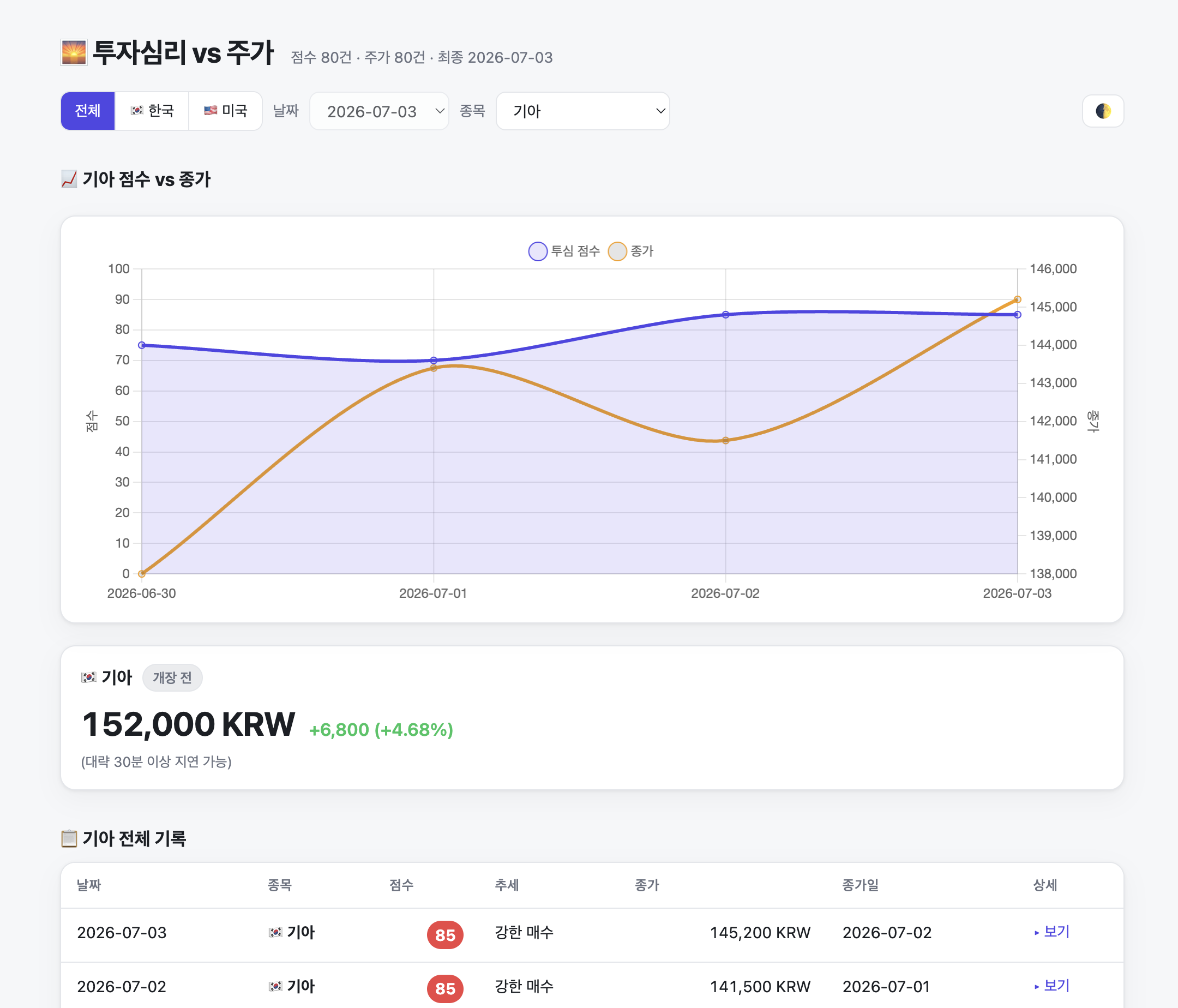Screen dimensions: 1178x1008
Task: Select the 전체 filter tab
Action: point(88,111)
